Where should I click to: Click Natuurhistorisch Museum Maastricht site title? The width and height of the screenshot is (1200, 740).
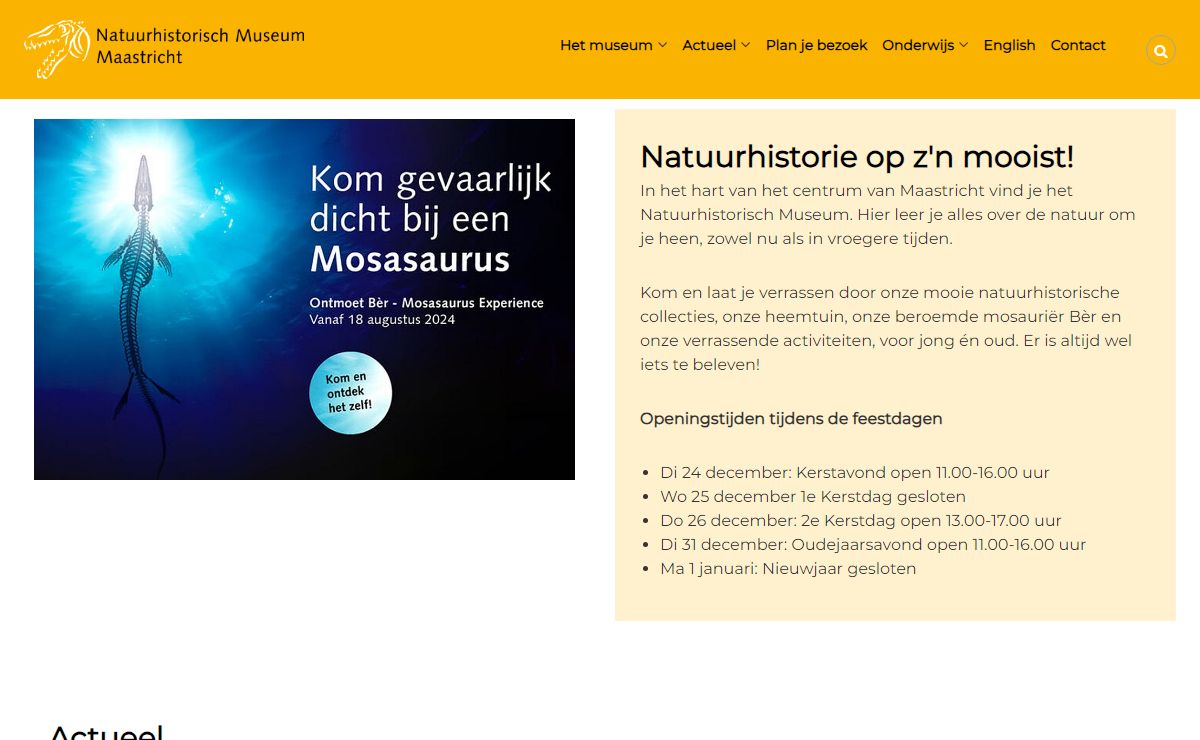pos(200,46)
